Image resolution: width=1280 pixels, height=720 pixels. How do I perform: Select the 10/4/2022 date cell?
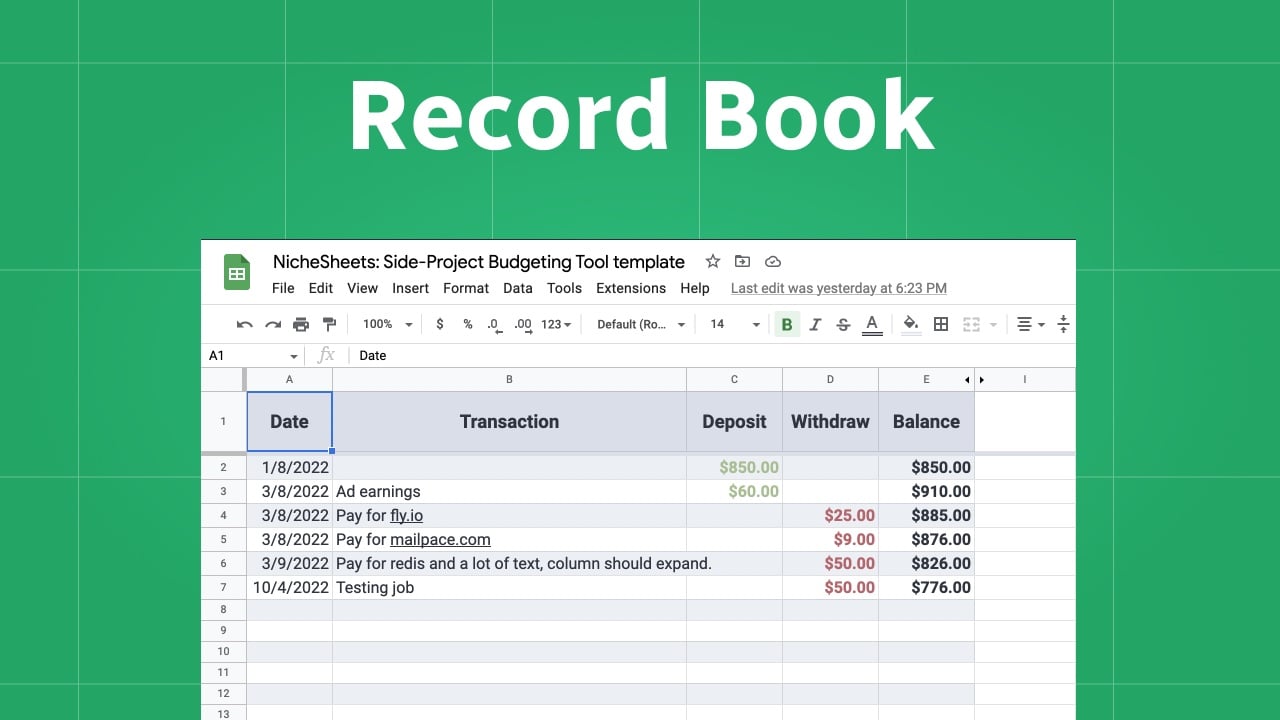(289, 587)
